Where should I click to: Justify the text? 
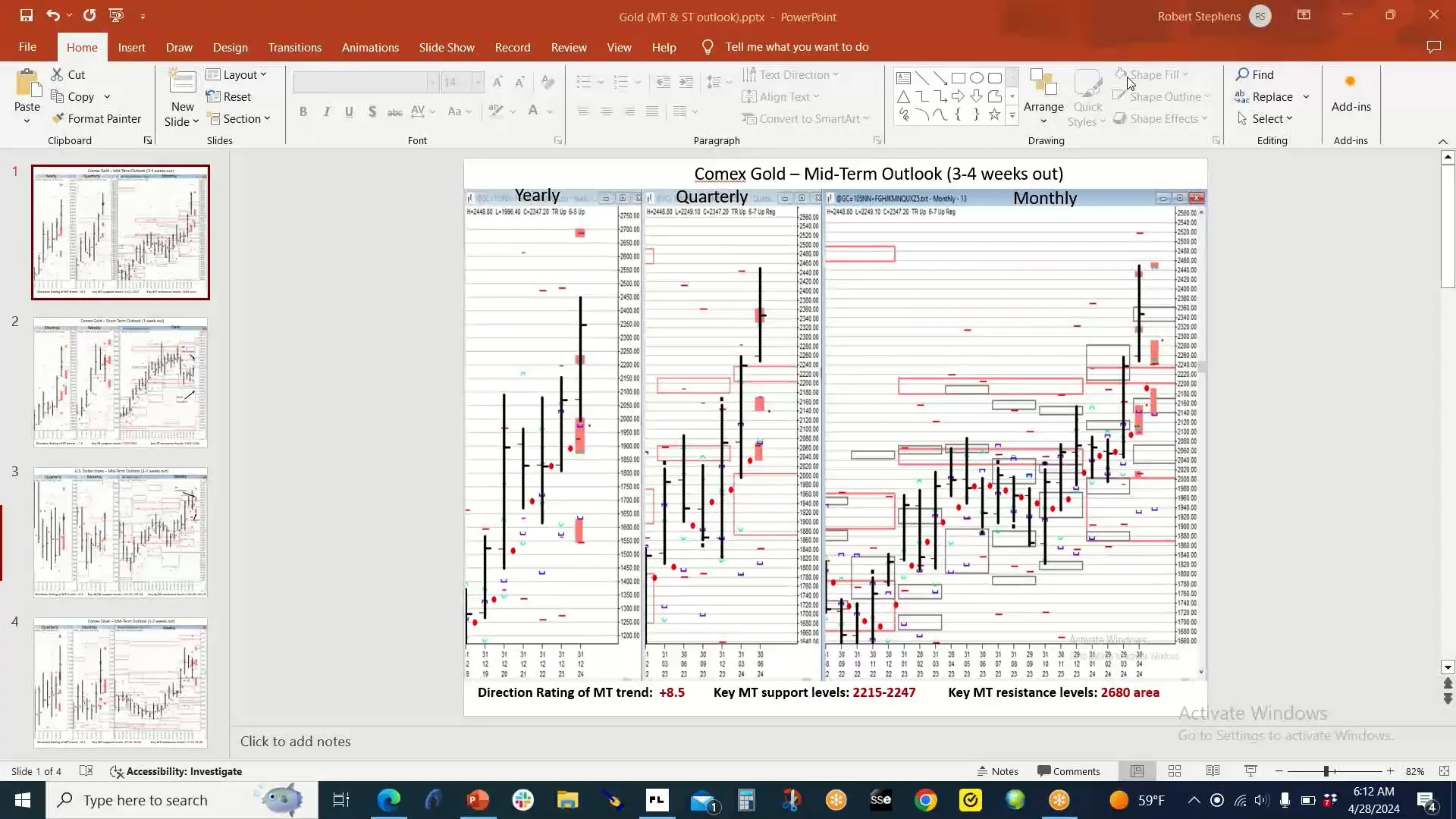[651, 111]
